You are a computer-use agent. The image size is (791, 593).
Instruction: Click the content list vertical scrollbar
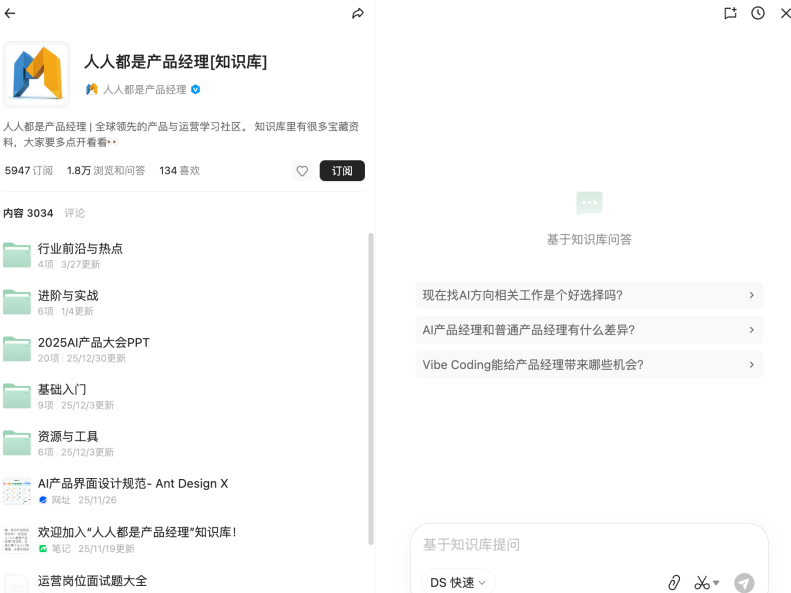pyautogui.click(x=371, y=388)
